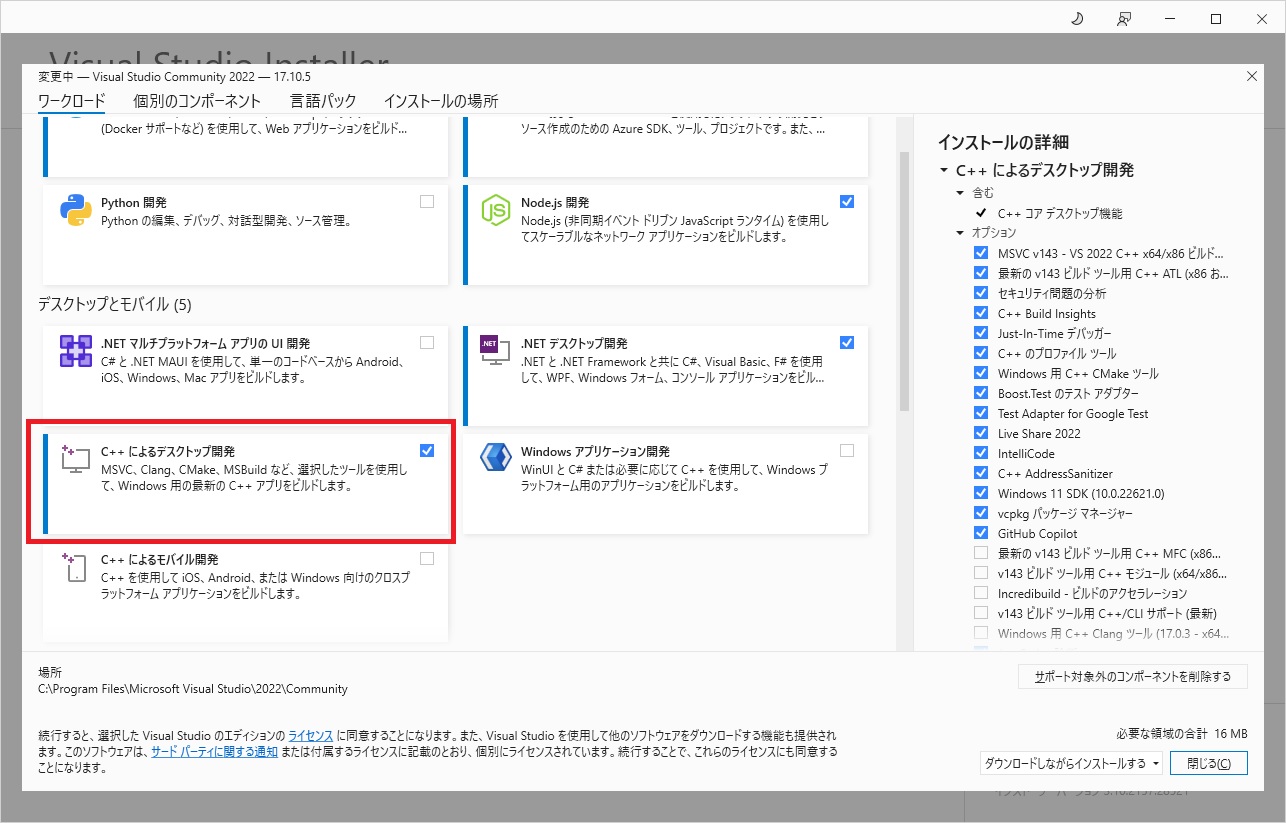This screenshot has height=823, width=1286.
Task: Check C++ によるモバイル開発 workload checkbox
Action: [x=427, y=558]
